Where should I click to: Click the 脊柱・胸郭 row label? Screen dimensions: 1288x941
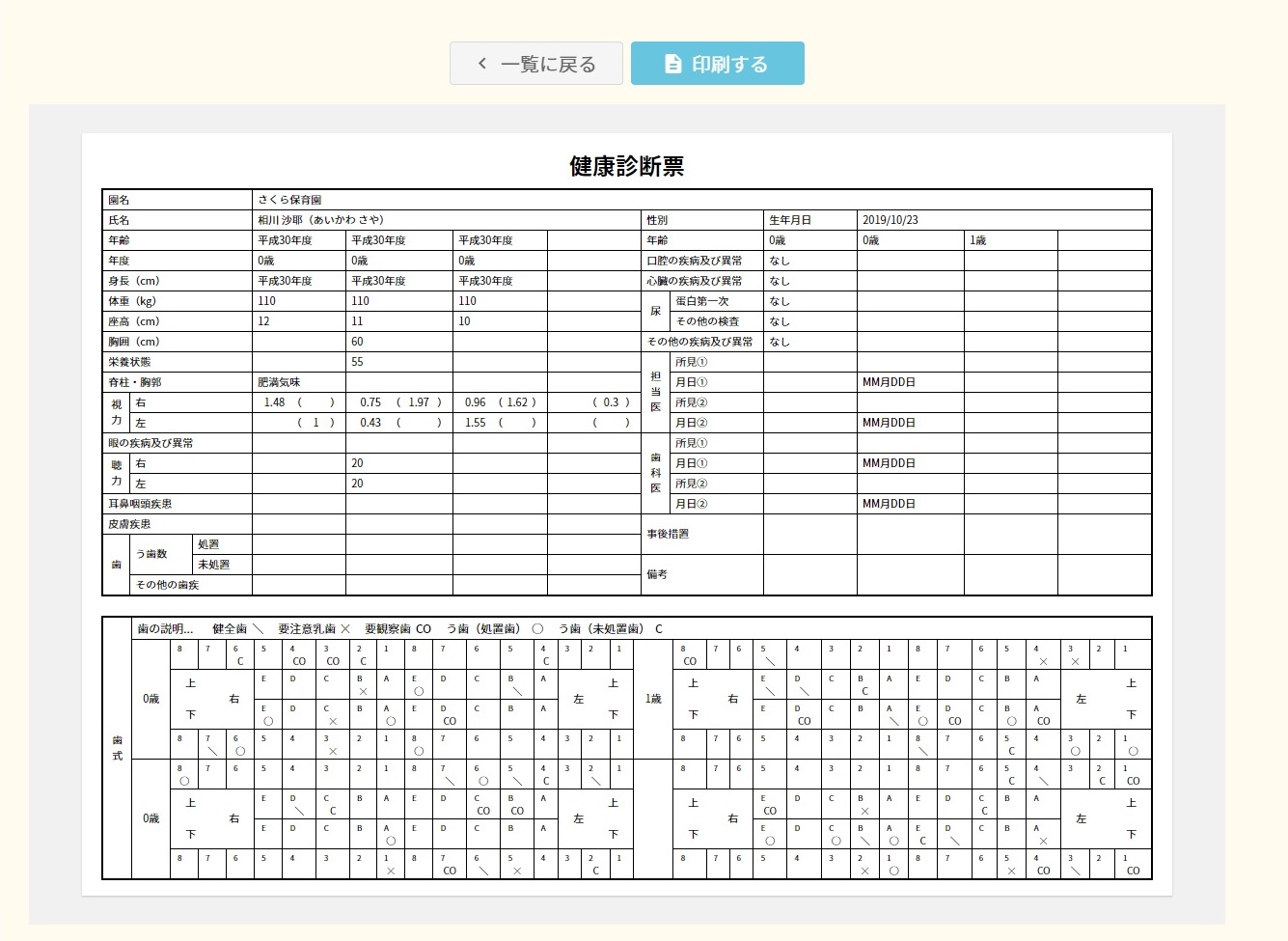click(x=134, y=382)
